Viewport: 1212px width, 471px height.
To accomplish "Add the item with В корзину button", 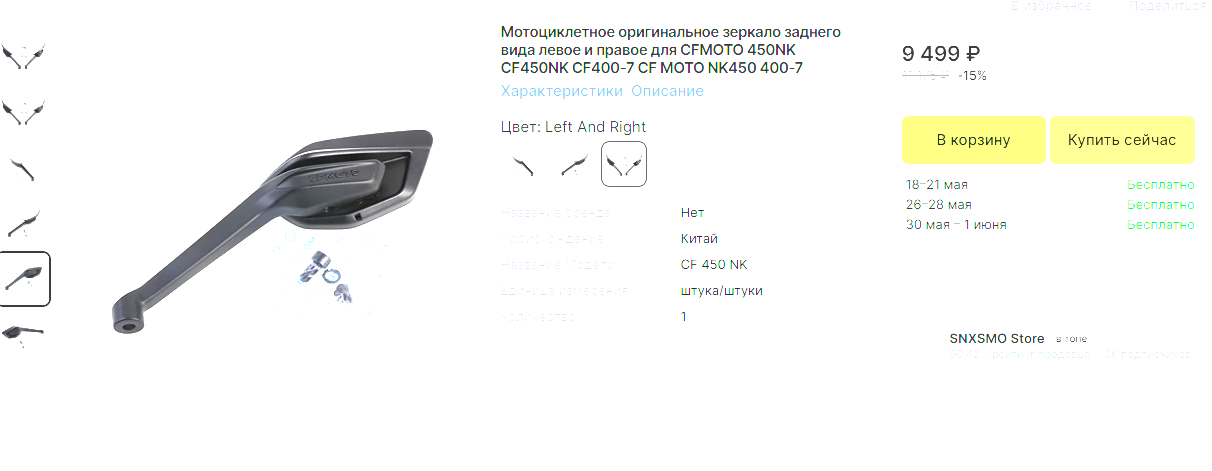I will [x=973, y=140].
